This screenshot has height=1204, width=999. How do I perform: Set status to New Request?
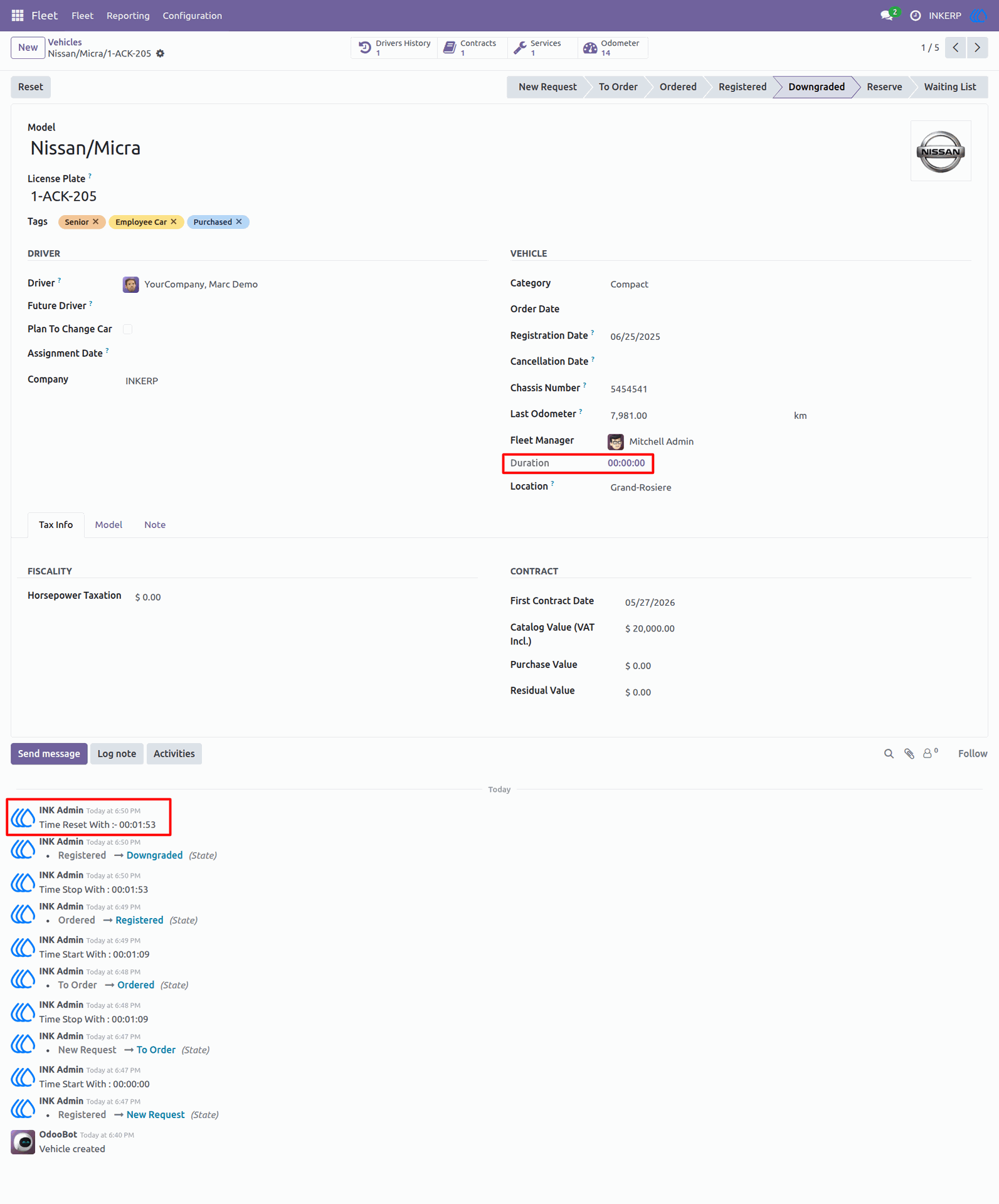click(x=547, y=87)
